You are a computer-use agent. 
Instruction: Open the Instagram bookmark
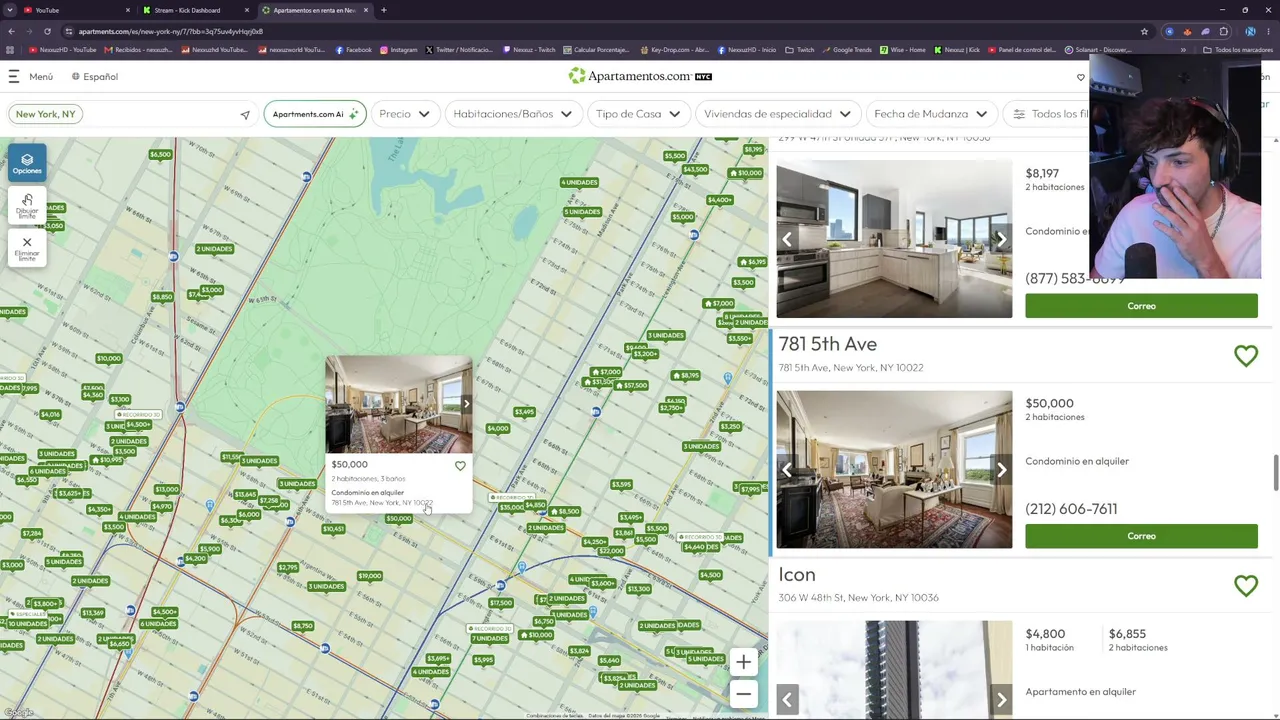click(x=398, y=50)
